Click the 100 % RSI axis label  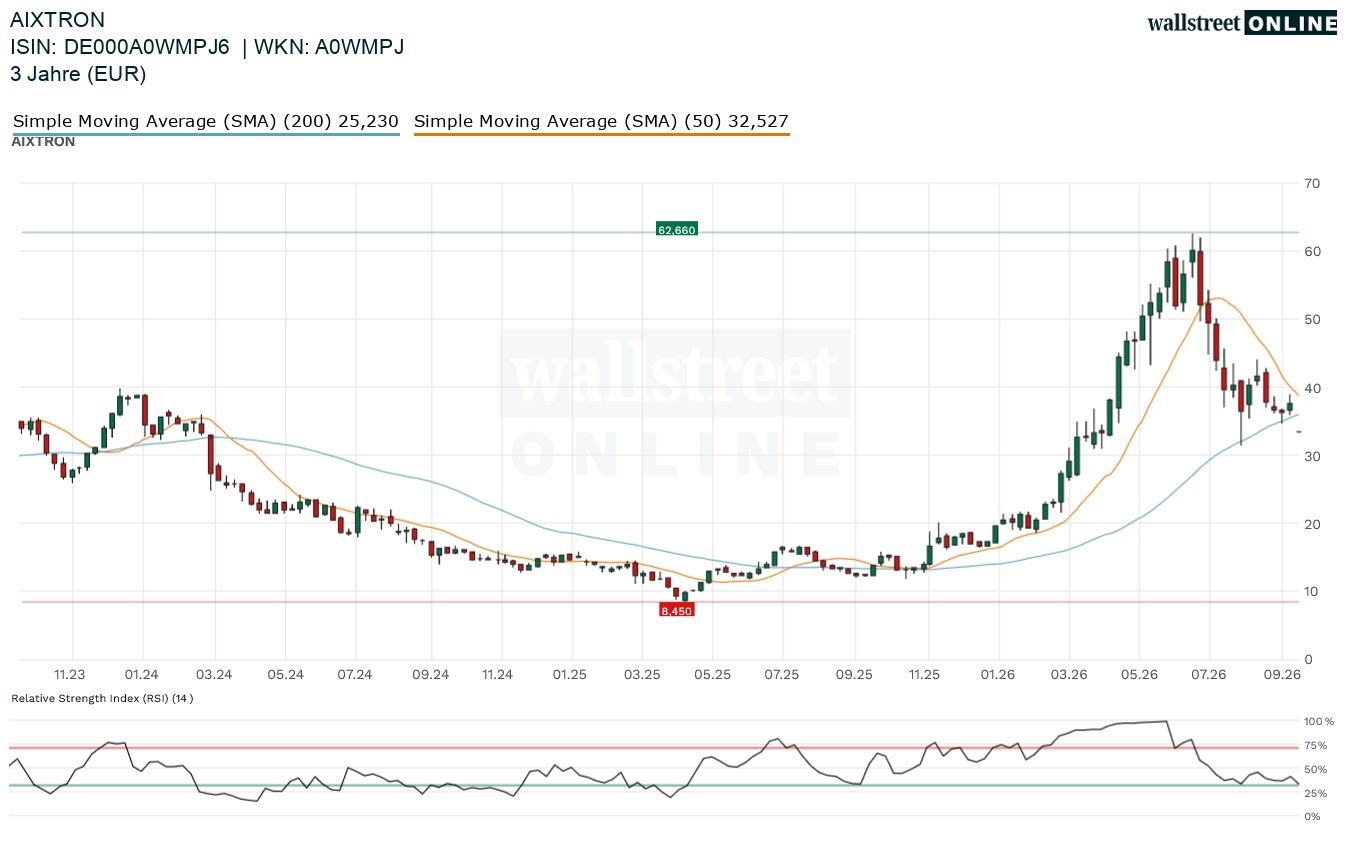(x=1317, y=721)
